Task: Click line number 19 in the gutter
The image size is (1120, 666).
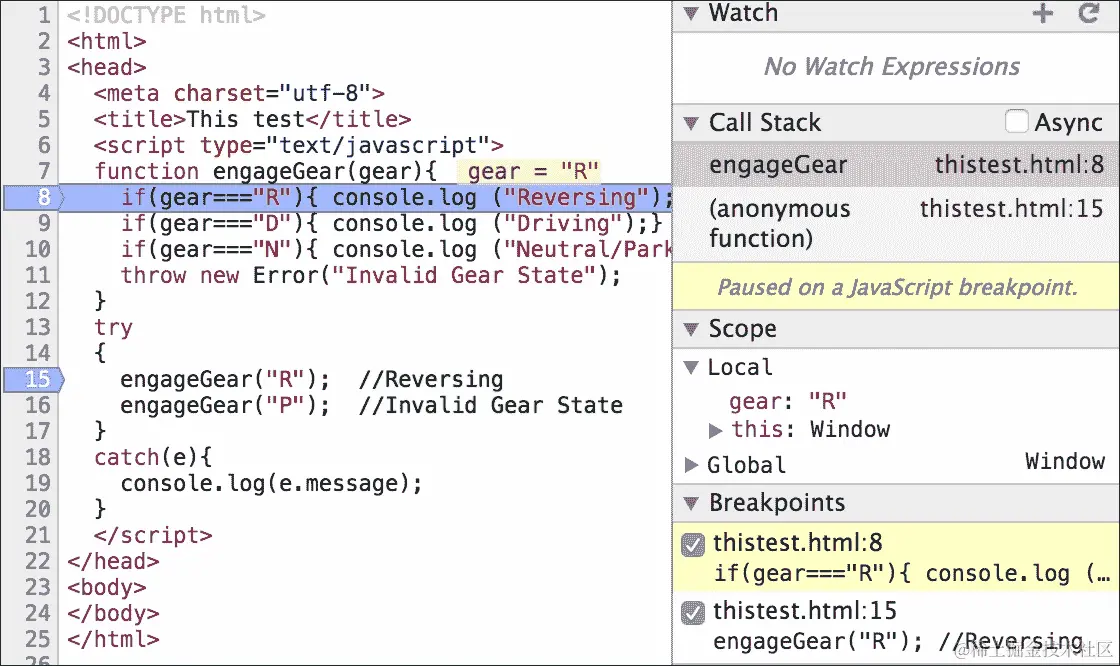Action: click(38, 483)
